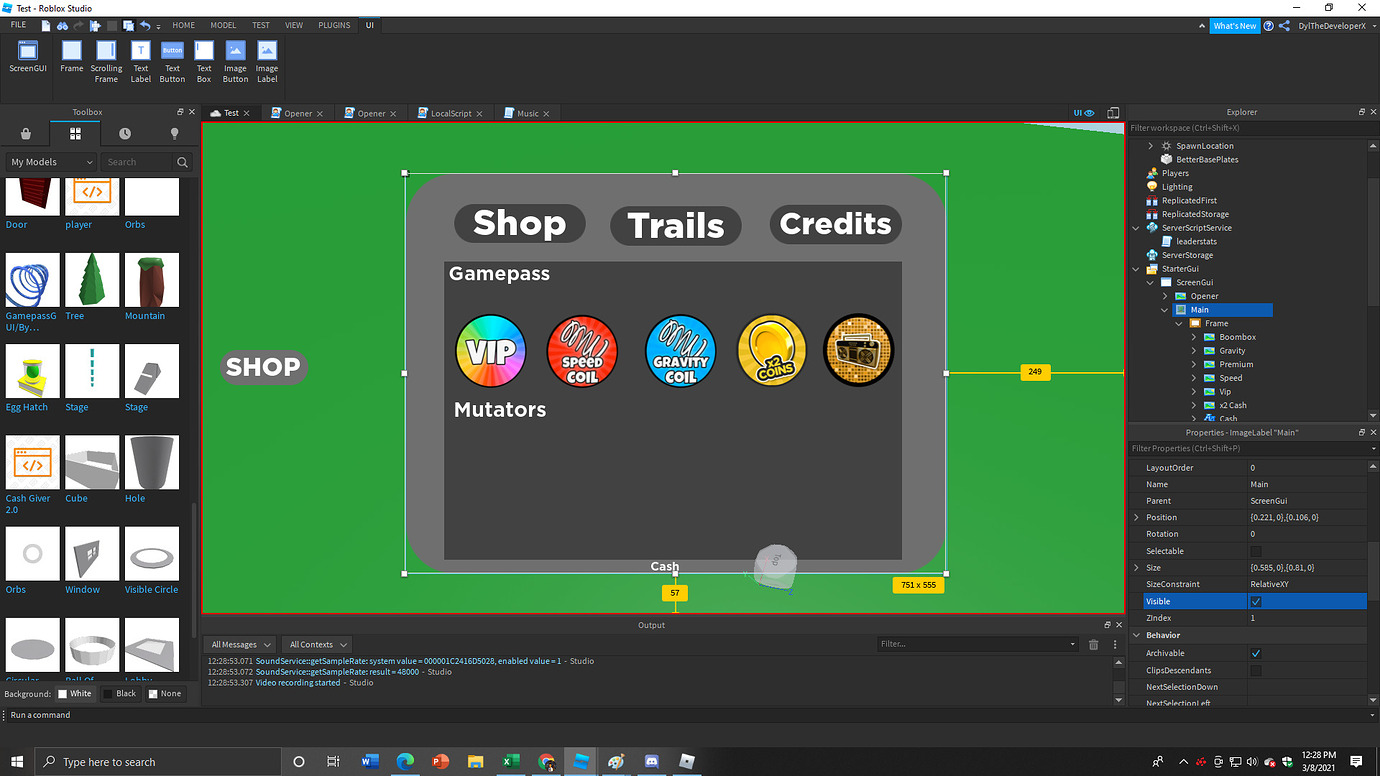The image size is (1380, 776).
Task: Insert a Text Label
Action: pyautogui.click(x=140, y=55)
